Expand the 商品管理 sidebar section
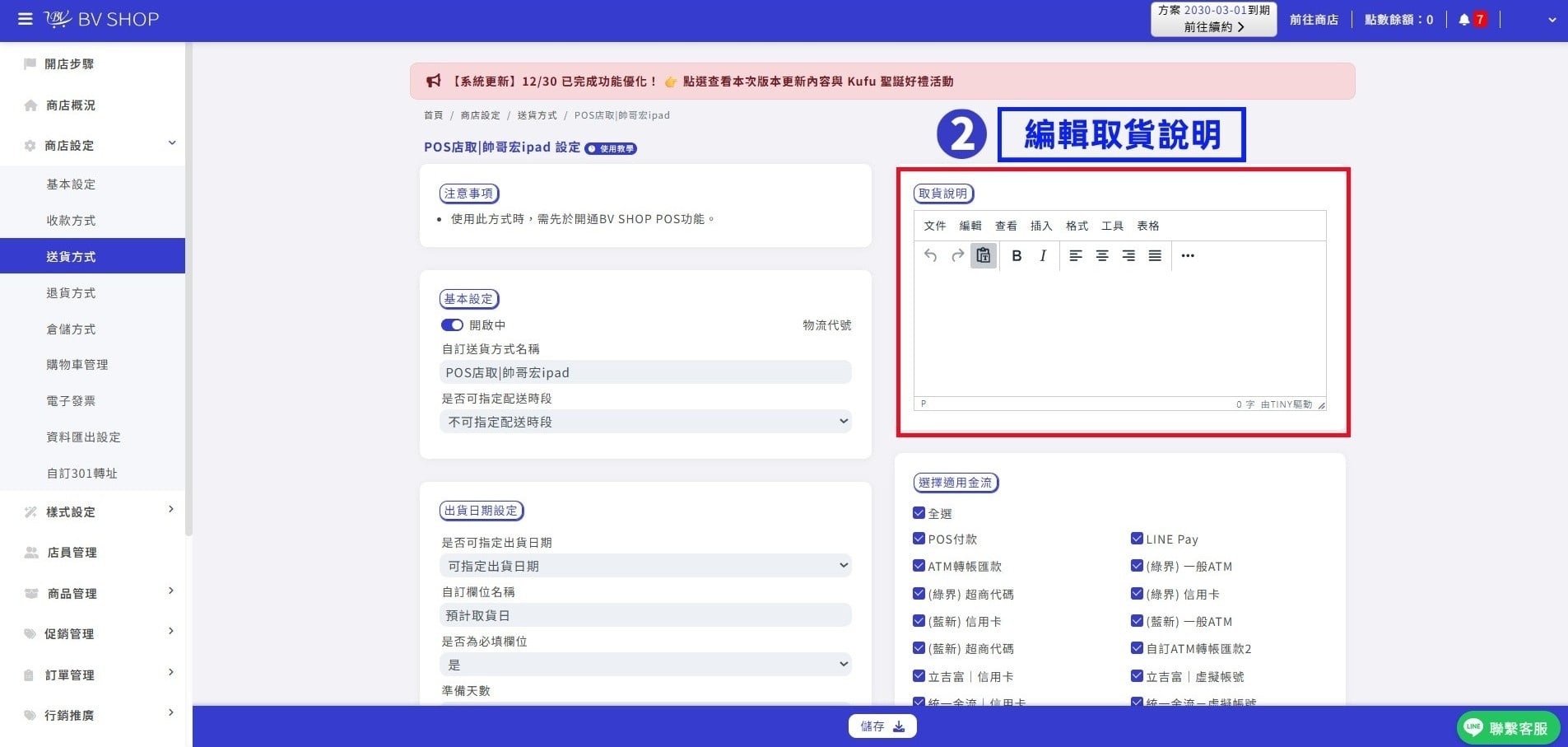The height and width of the screenshot is (747, 1568). pyautogui.click(x=171, y=591)
